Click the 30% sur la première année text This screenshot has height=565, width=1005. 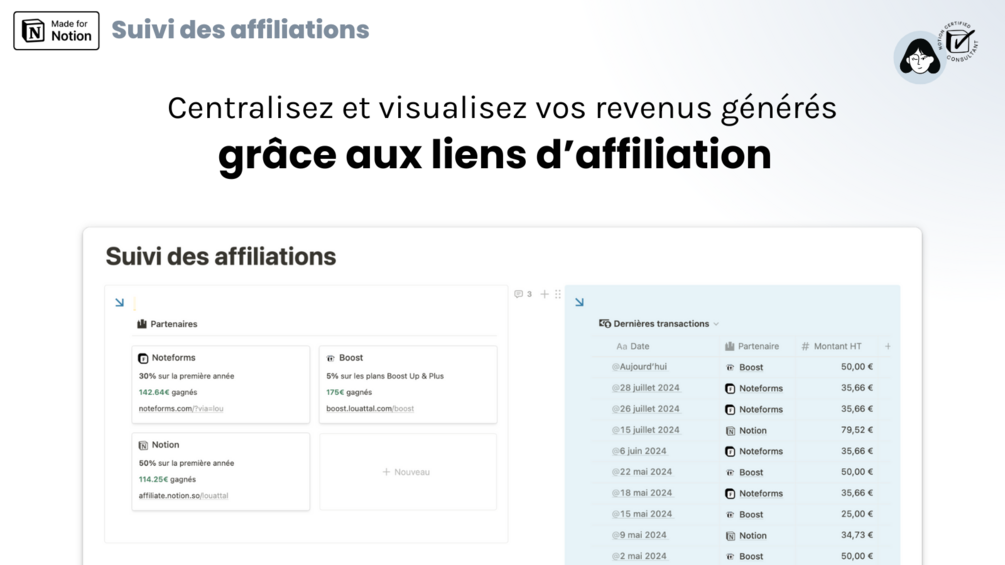click(187, 377)
